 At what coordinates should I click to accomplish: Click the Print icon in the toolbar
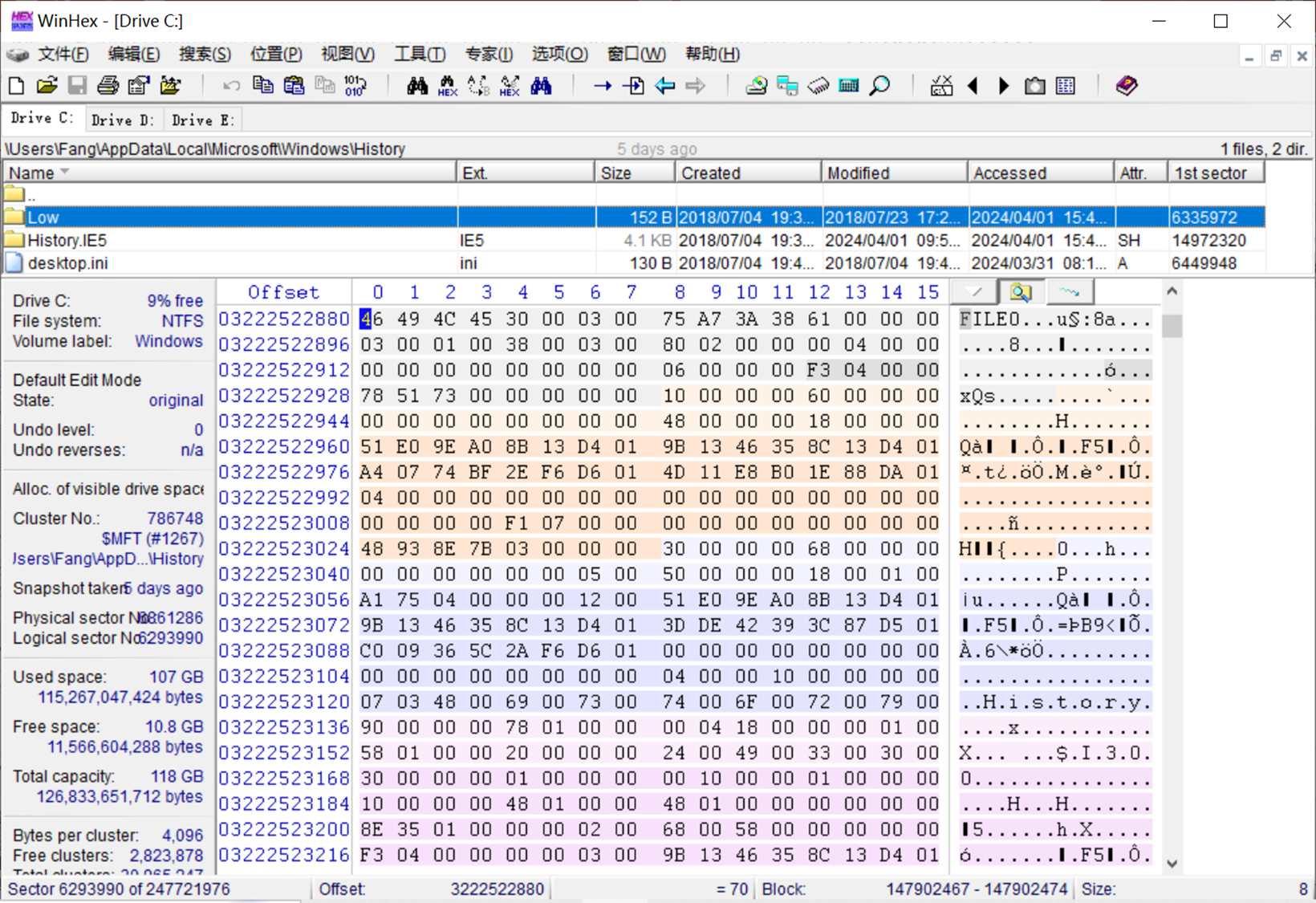(108, 85)
